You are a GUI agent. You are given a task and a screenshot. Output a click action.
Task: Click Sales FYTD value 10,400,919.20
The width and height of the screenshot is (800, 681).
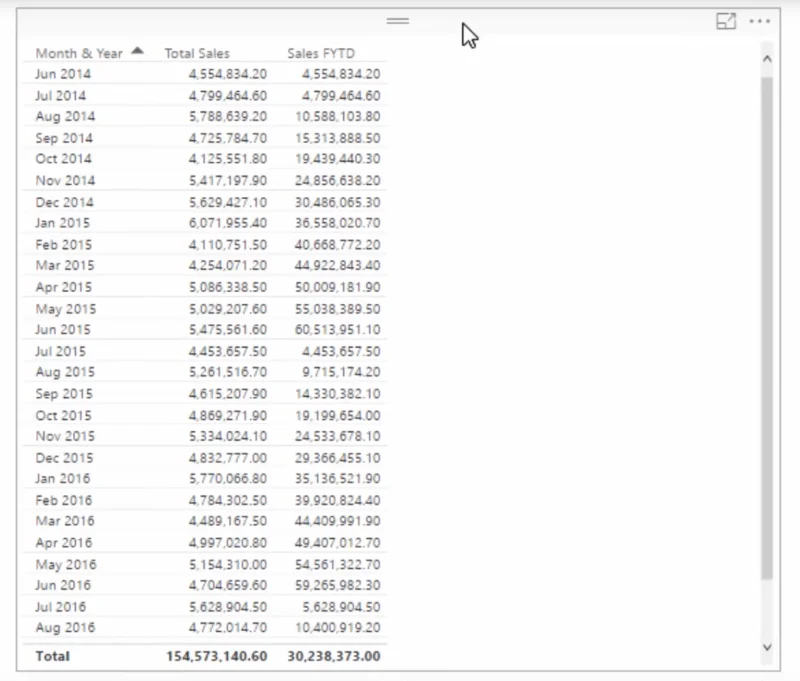337,628
